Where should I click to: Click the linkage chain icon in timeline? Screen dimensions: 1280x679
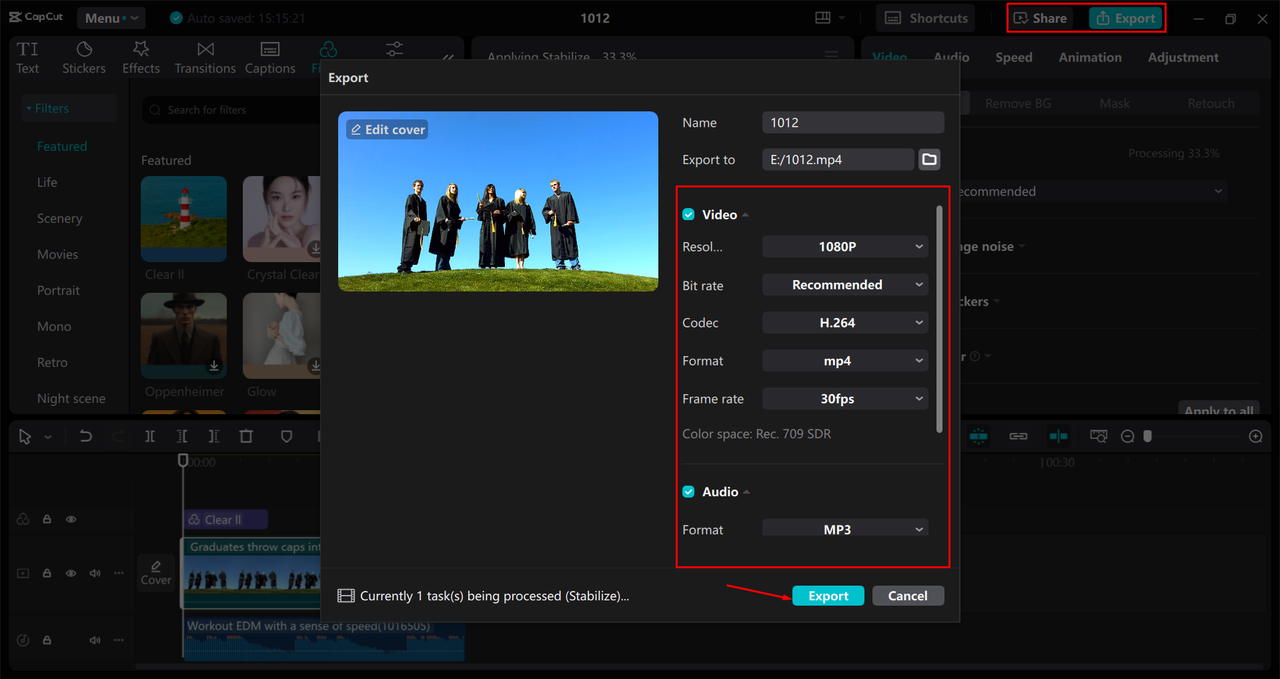[x=1018, y=436]
